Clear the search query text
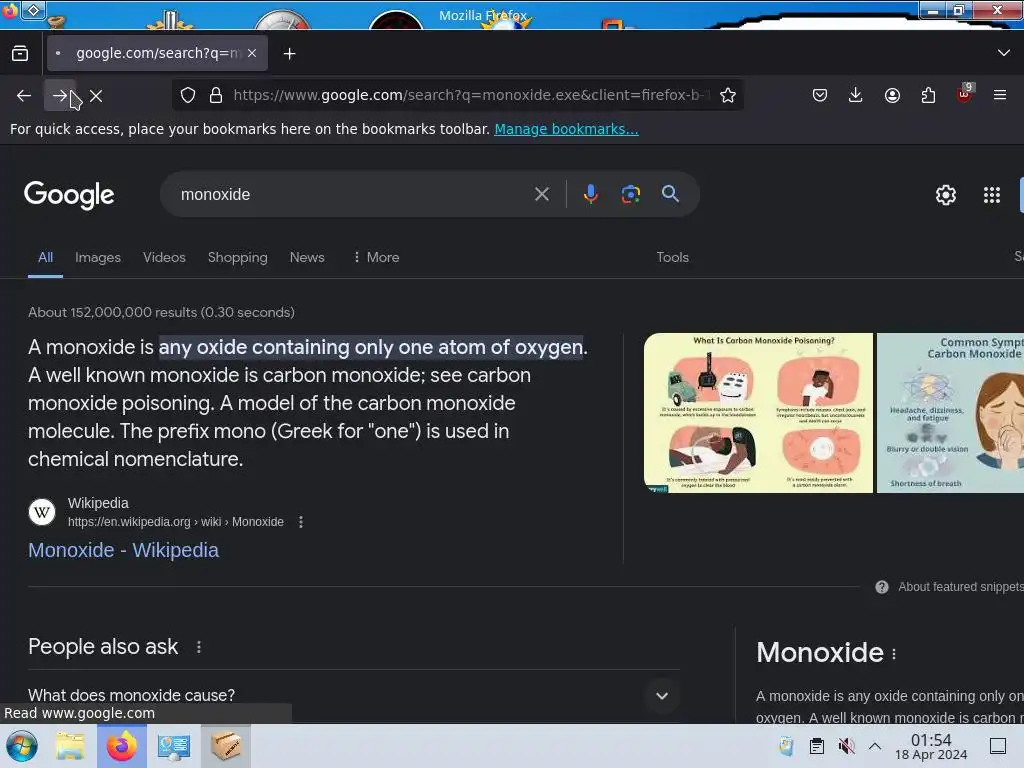Viewport: 1024px width, 768px height. tap(541, 194)
